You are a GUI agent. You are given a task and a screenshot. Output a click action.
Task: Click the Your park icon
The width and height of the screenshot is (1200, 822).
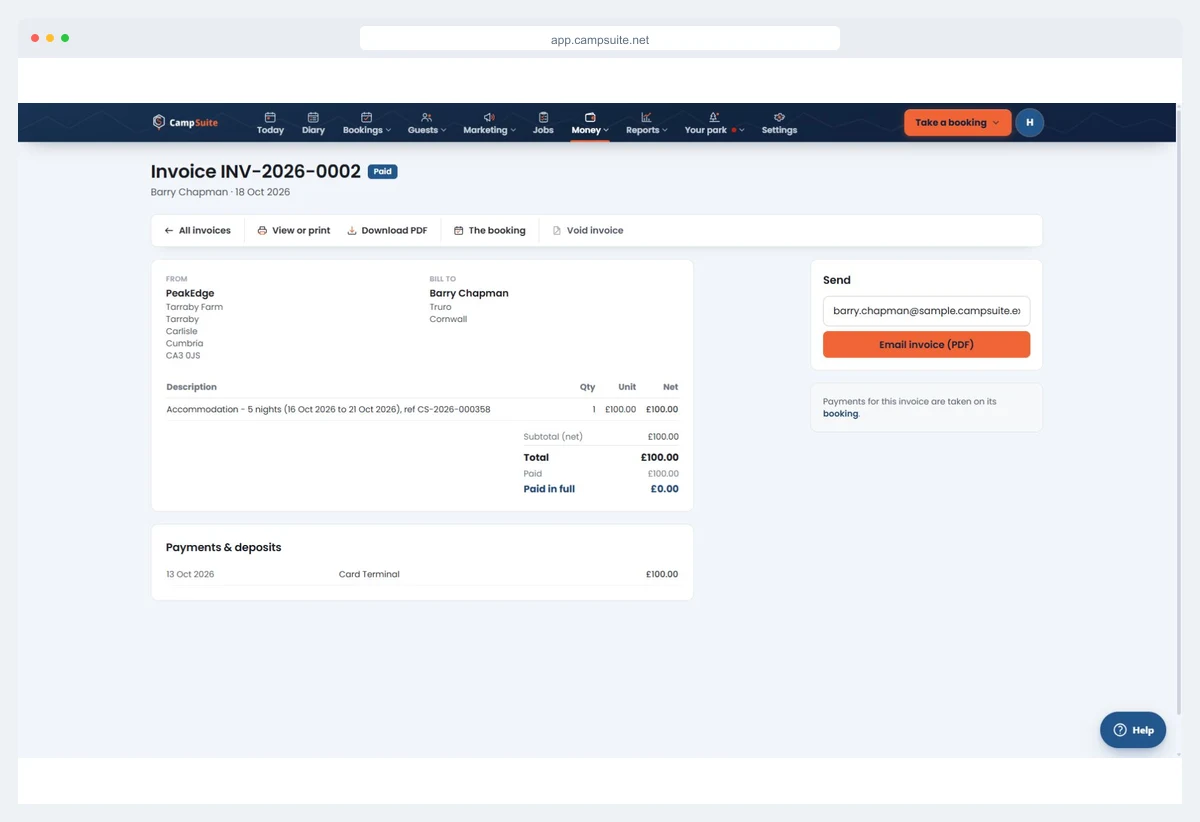pos(714,117)
